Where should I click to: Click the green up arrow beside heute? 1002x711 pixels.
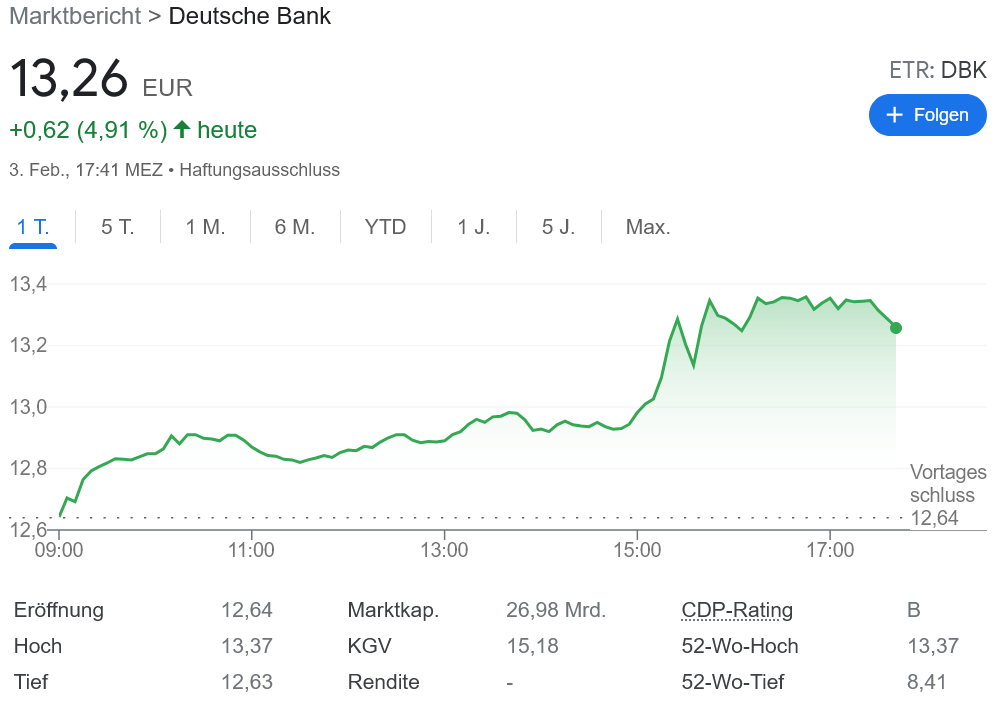pos(182,129)
